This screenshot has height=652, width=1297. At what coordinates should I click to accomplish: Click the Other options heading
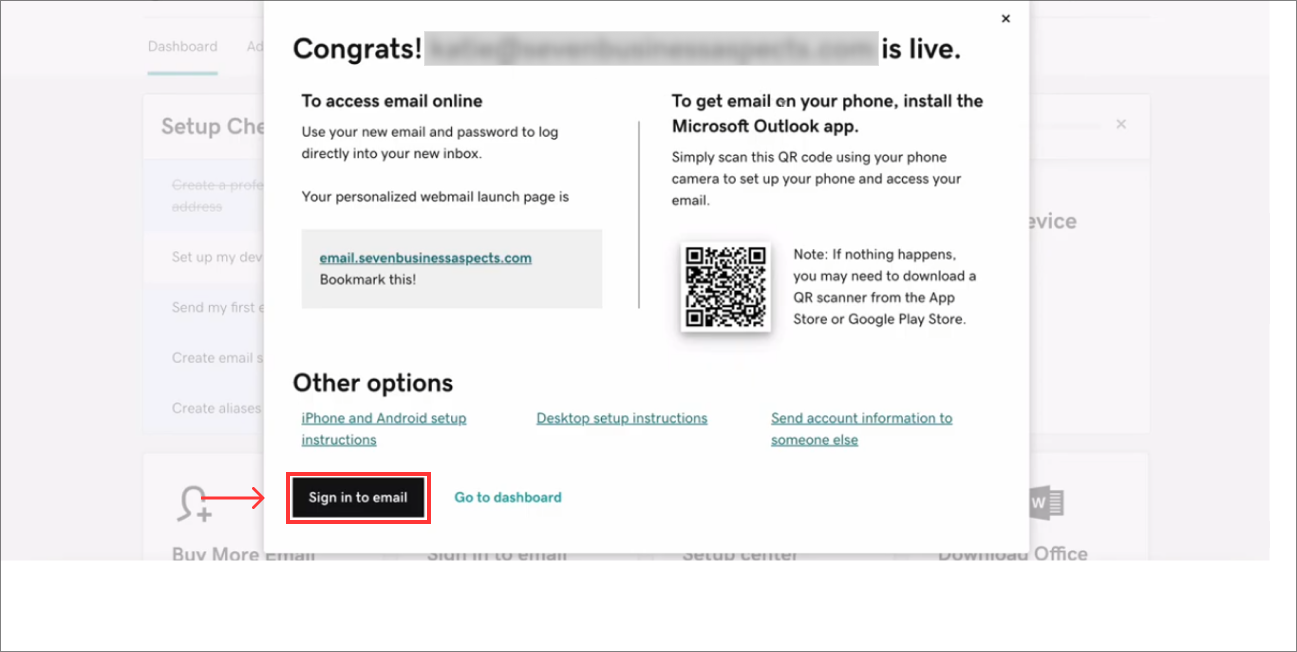pos(373,383)
